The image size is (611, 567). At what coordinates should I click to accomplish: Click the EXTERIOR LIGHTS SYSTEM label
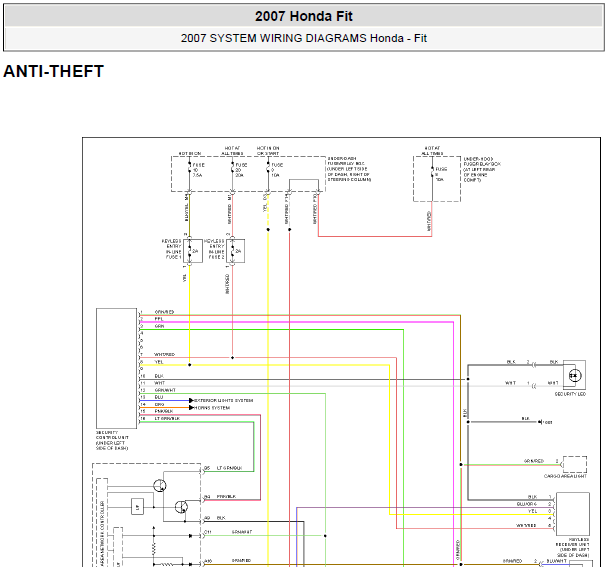point(224,400)
